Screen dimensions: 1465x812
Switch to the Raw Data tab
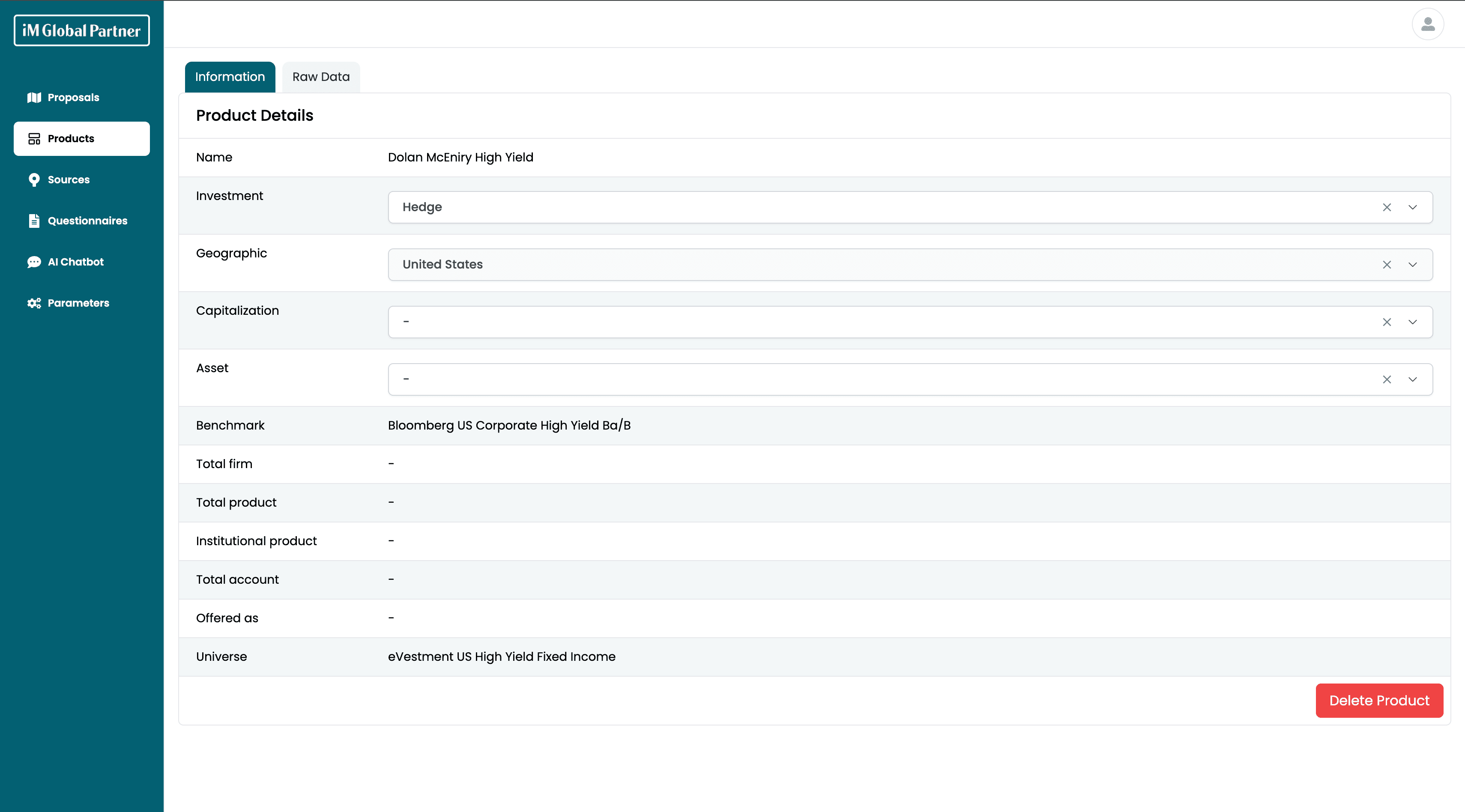point(321,77)
